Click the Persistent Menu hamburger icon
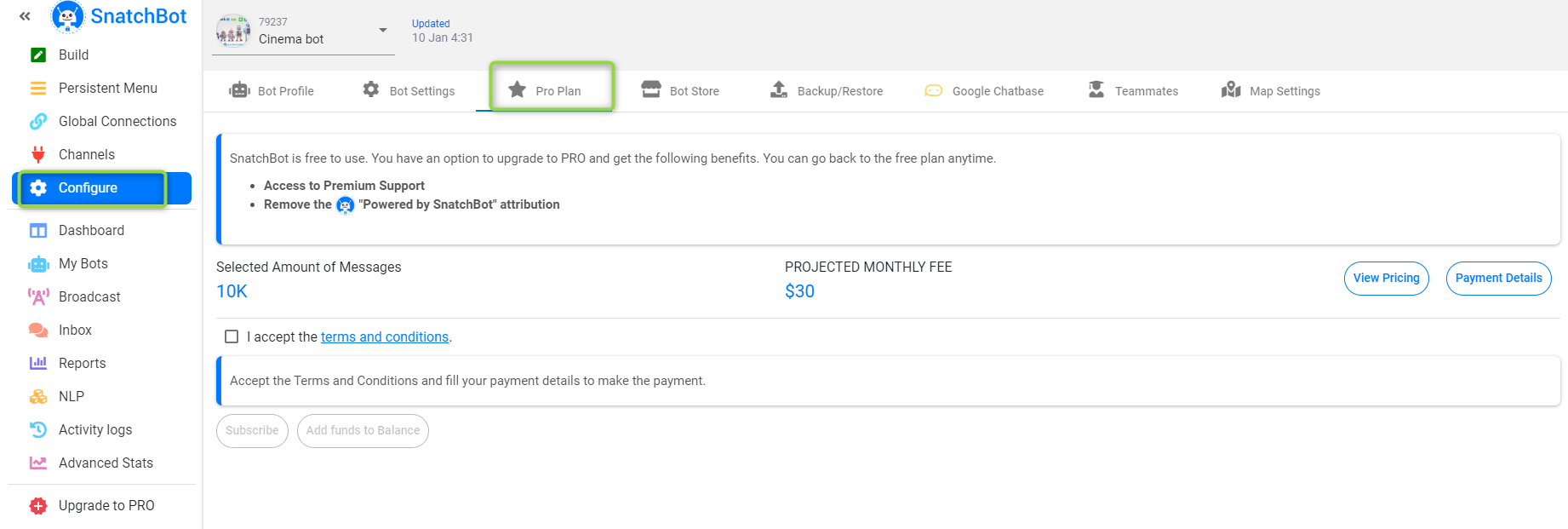1568x529 pixels. tap(38, 88)
